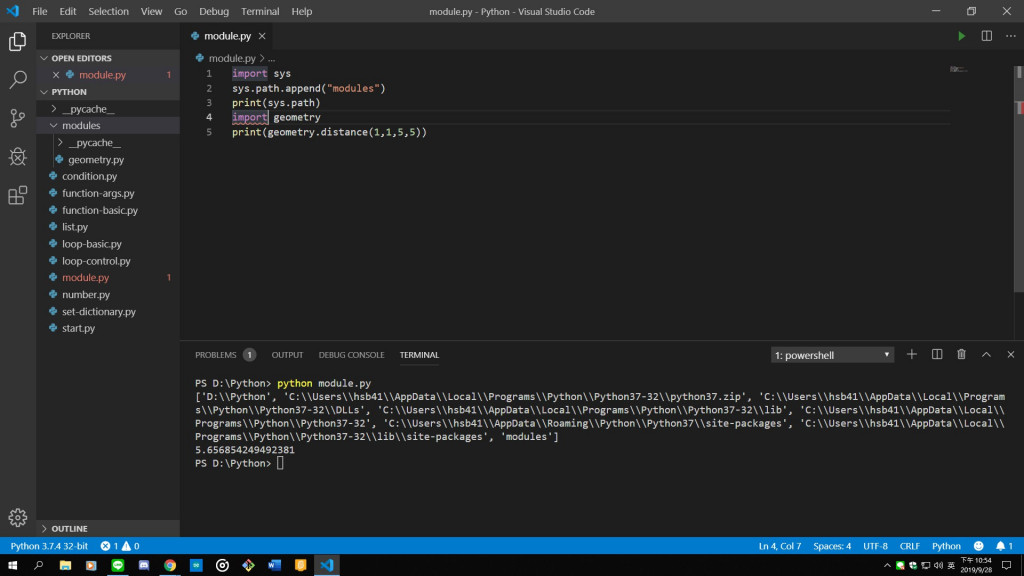
Task: Close module.py in Open Editors list
Action: pyautogui.click(x=56, y=75)
